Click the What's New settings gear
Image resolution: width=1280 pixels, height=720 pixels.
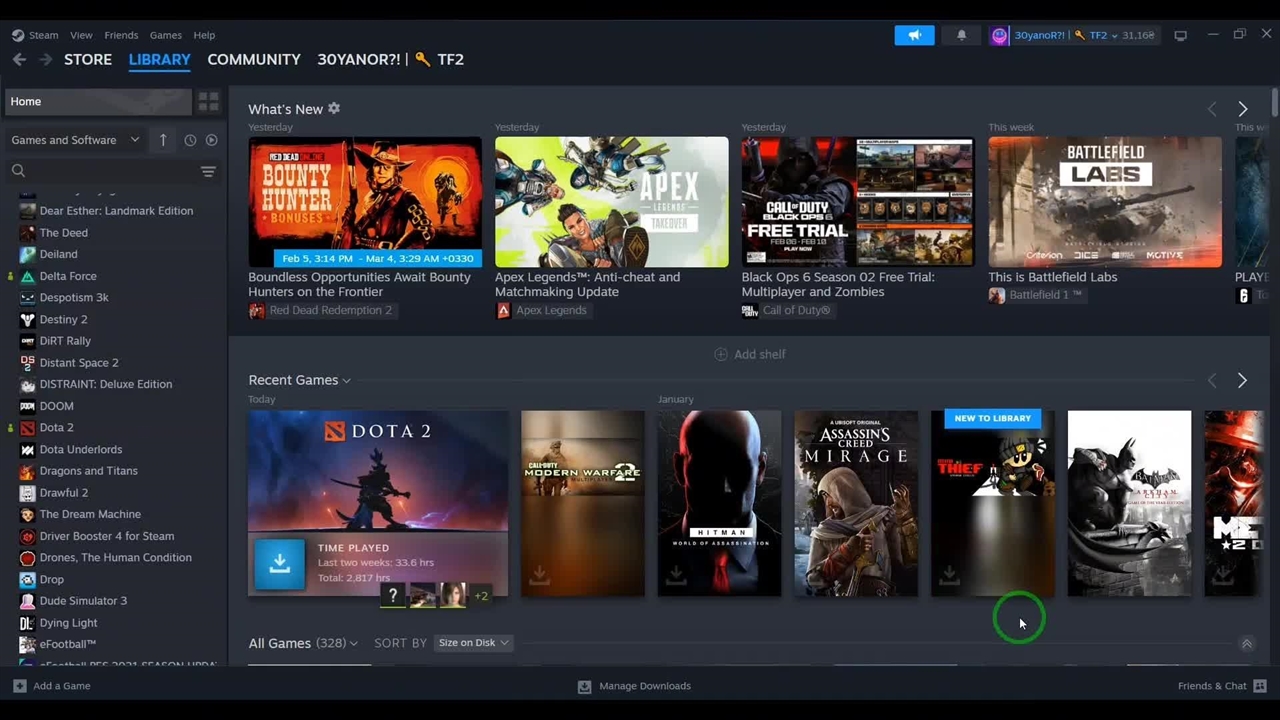point(334,108)
